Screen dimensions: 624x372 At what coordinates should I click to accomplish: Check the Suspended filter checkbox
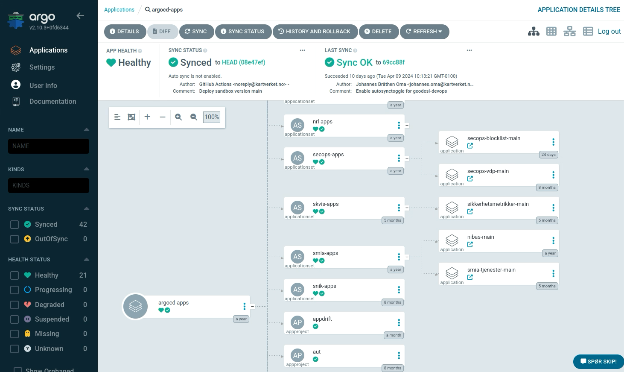coord(14,319)
